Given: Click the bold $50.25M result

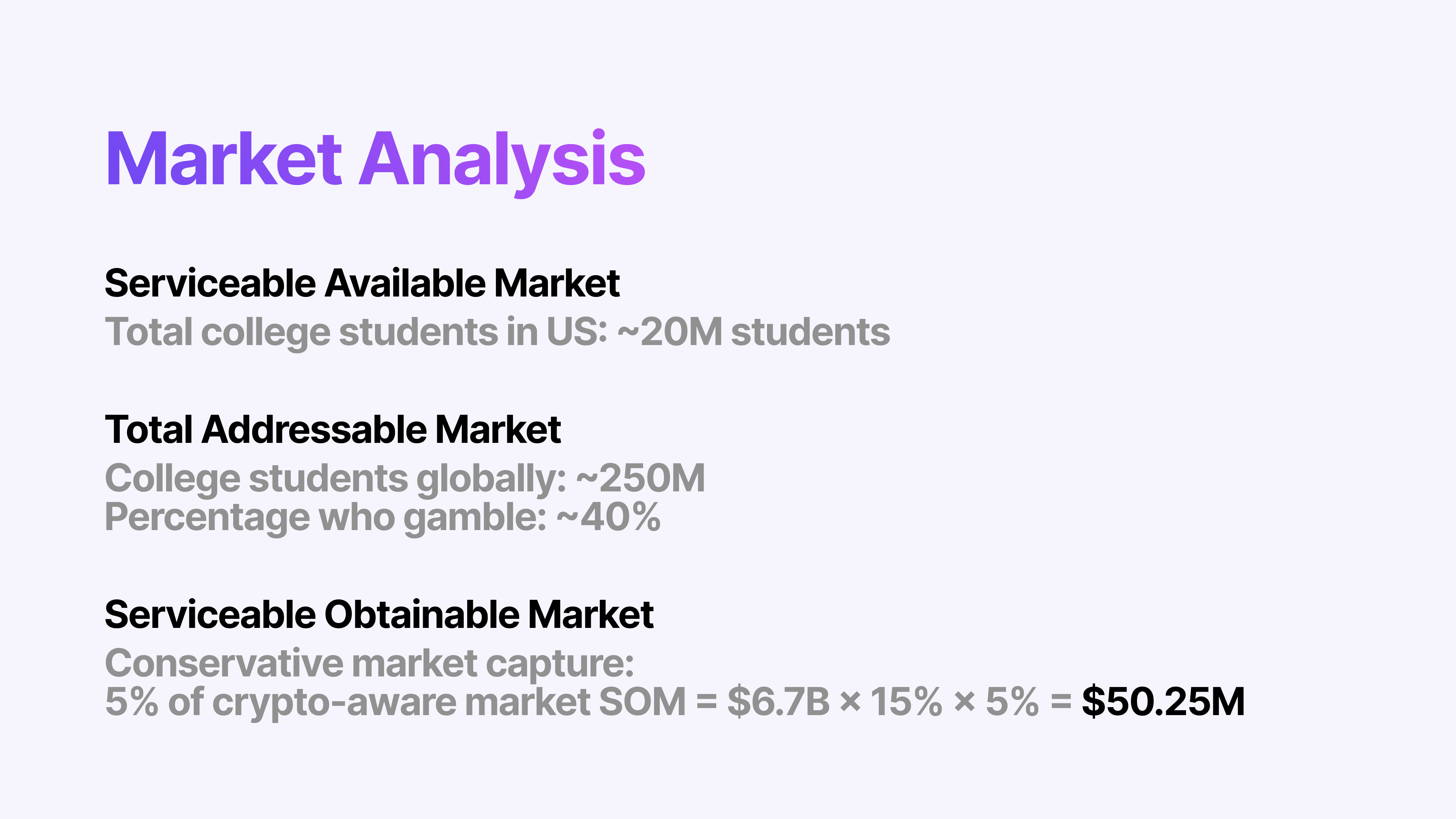Looking at the screenshot, I should 1163,701.
